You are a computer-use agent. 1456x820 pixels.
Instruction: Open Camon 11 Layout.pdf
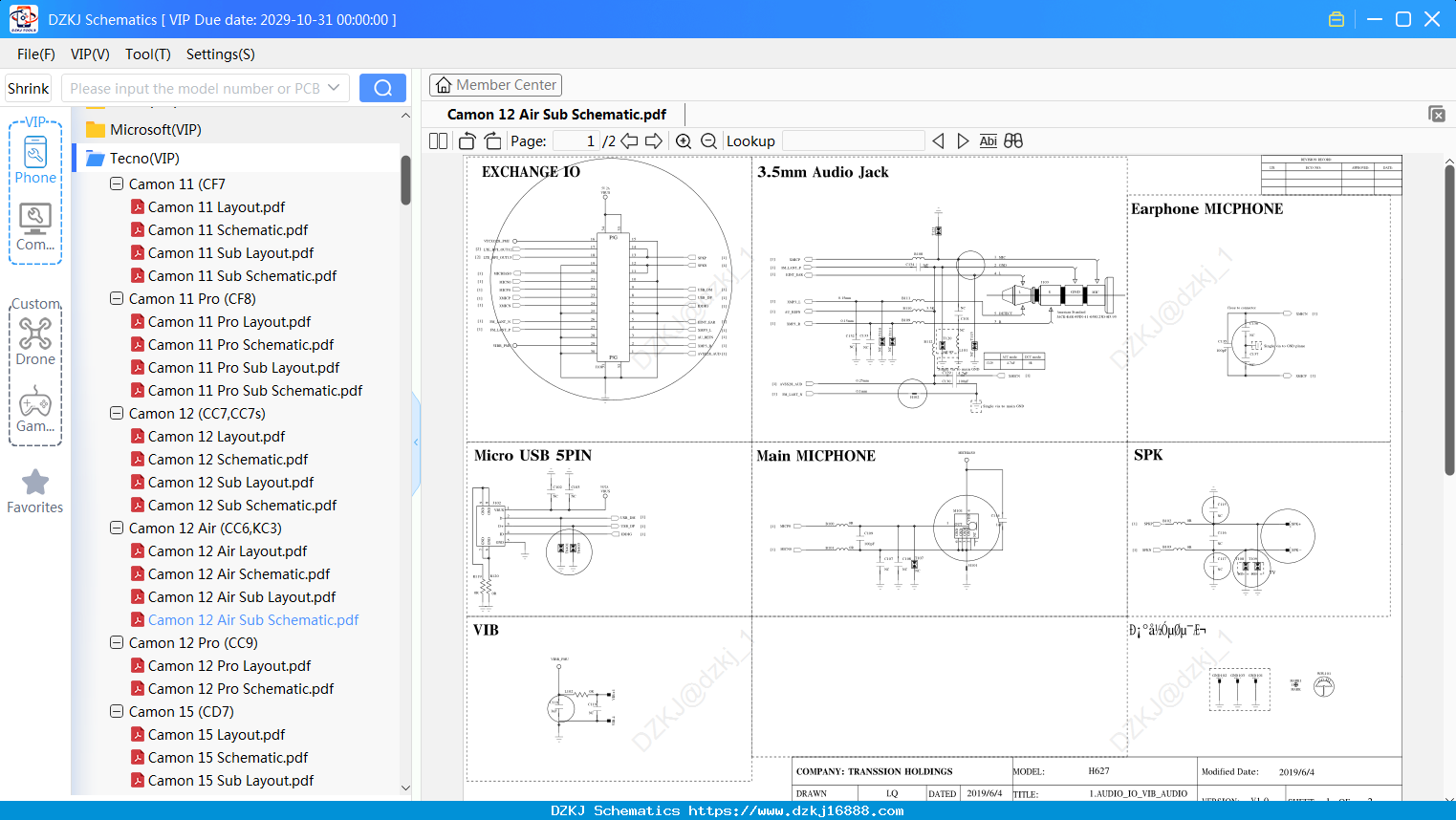[216, 206]
